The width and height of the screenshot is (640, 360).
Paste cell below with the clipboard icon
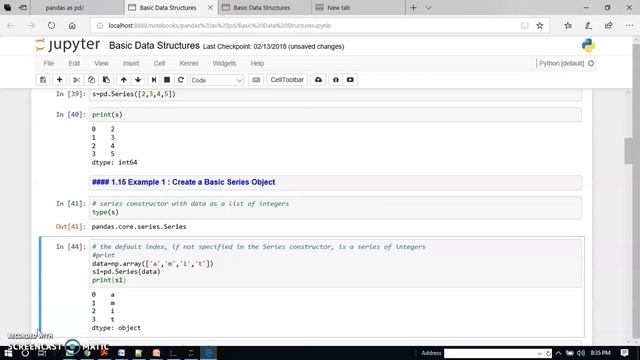coord(106,80)
